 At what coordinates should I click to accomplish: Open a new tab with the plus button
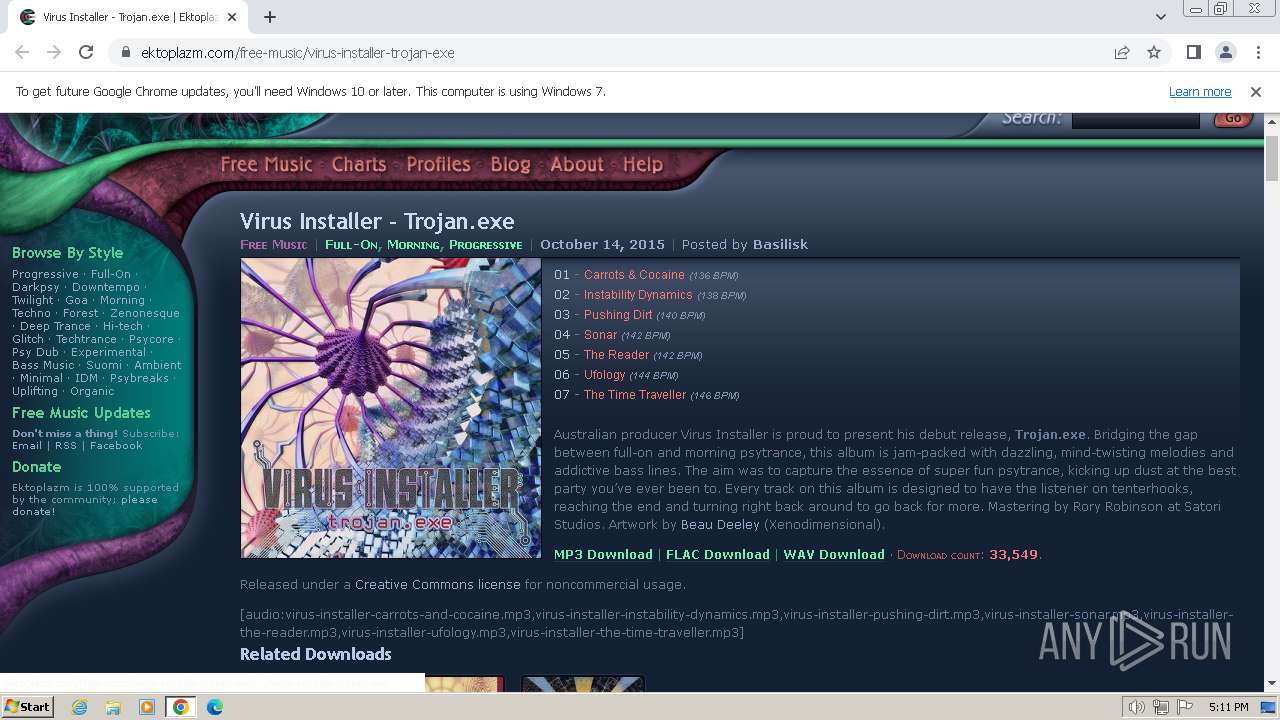[270, 17]
